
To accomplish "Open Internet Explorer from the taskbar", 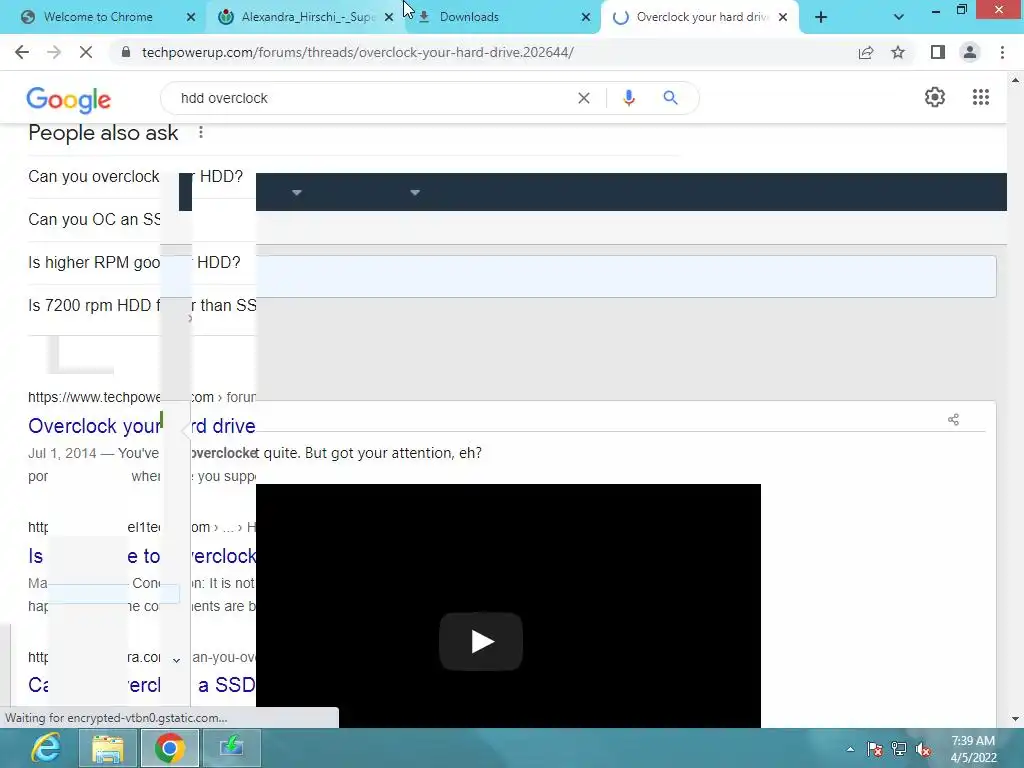I will pos(46,748).
